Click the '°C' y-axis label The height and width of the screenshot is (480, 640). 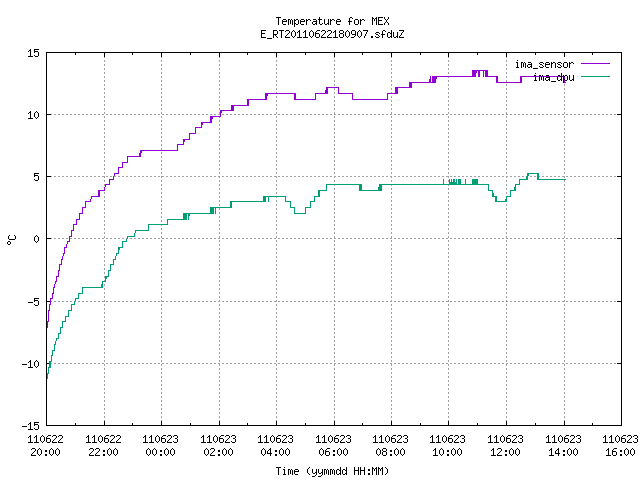pyautogui.click(x=11, y=240)
